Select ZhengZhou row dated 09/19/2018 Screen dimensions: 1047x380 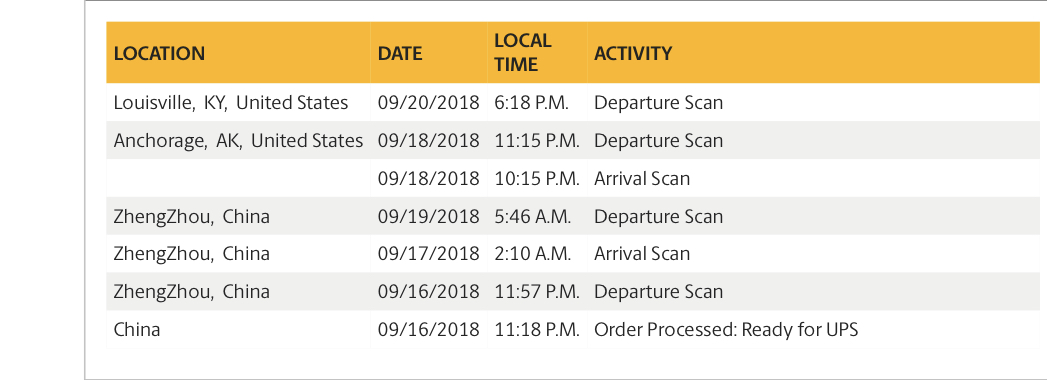pyautogui.click(x=574, y=216)
